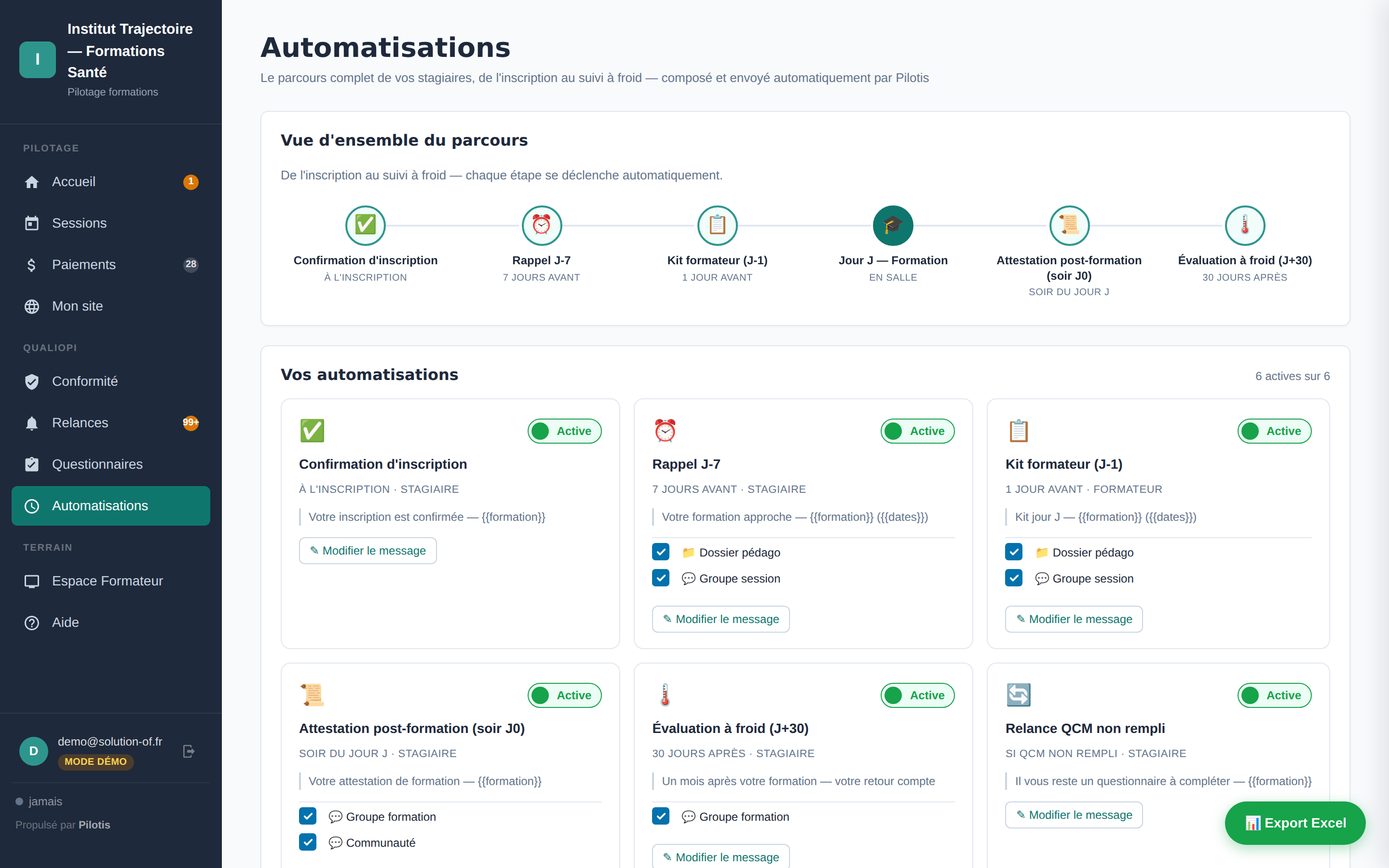Click the Questionnaires clipboard icon
1389x868 pixels.
(31, 464)
